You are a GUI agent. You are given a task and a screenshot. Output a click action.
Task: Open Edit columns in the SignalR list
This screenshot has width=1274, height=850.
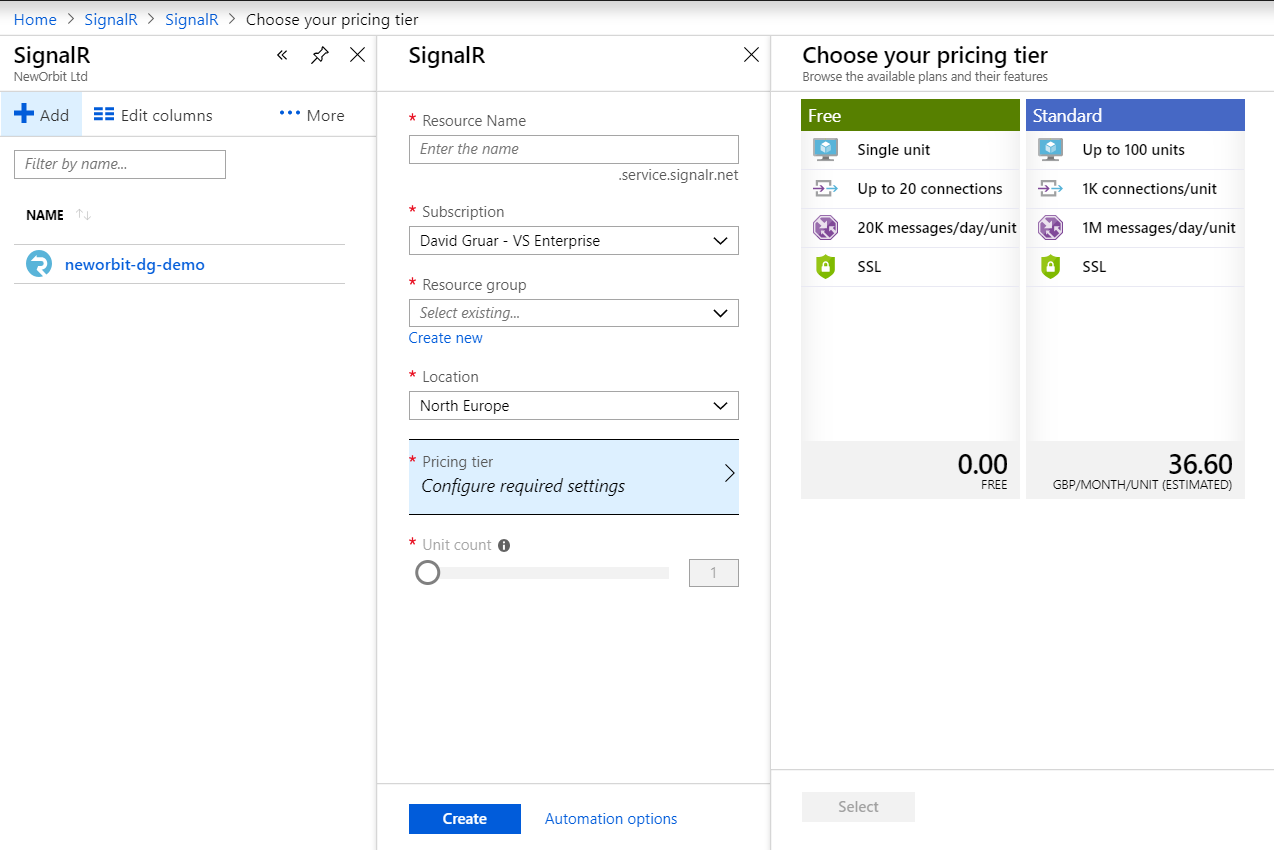[x=153, y=115]
